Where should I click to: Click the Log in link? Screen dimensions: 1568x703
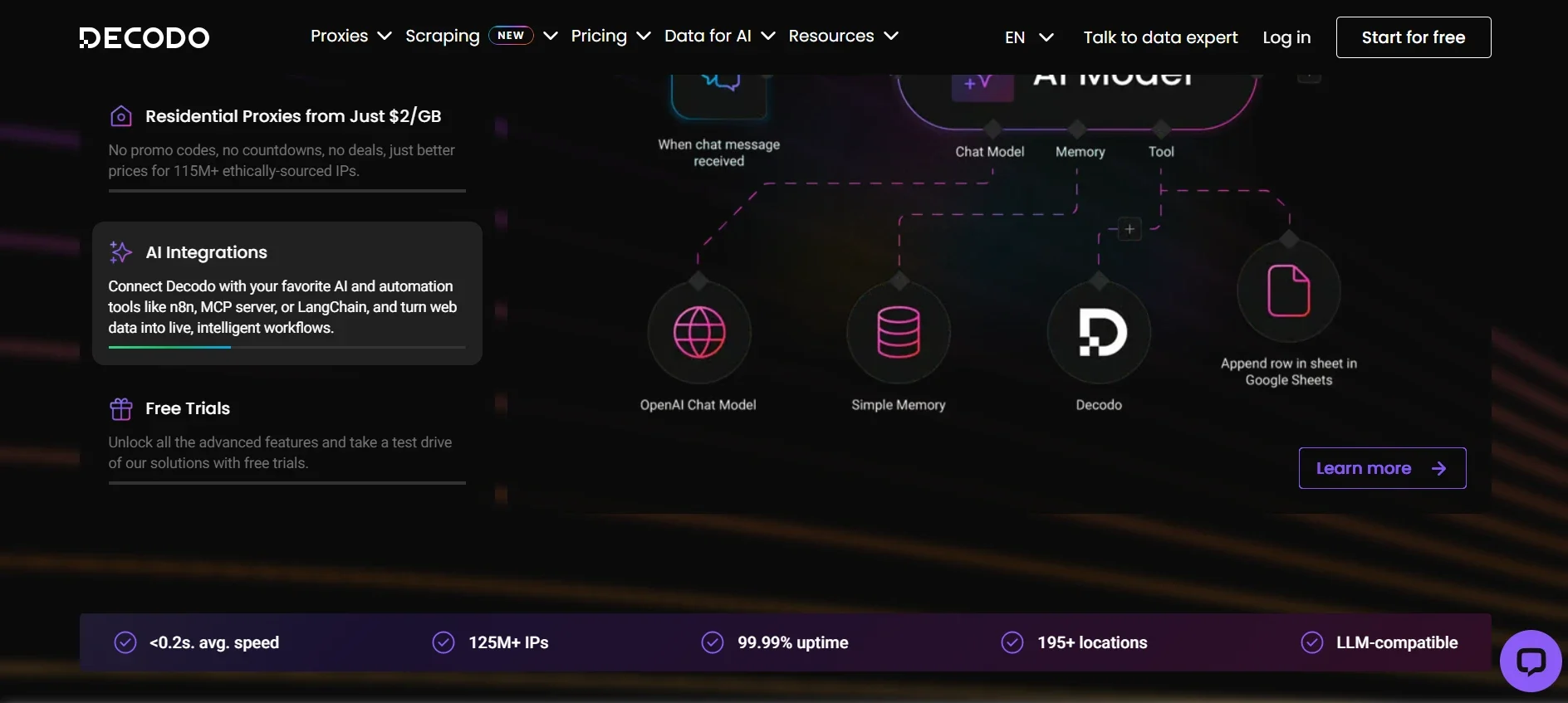point(1286,37)
